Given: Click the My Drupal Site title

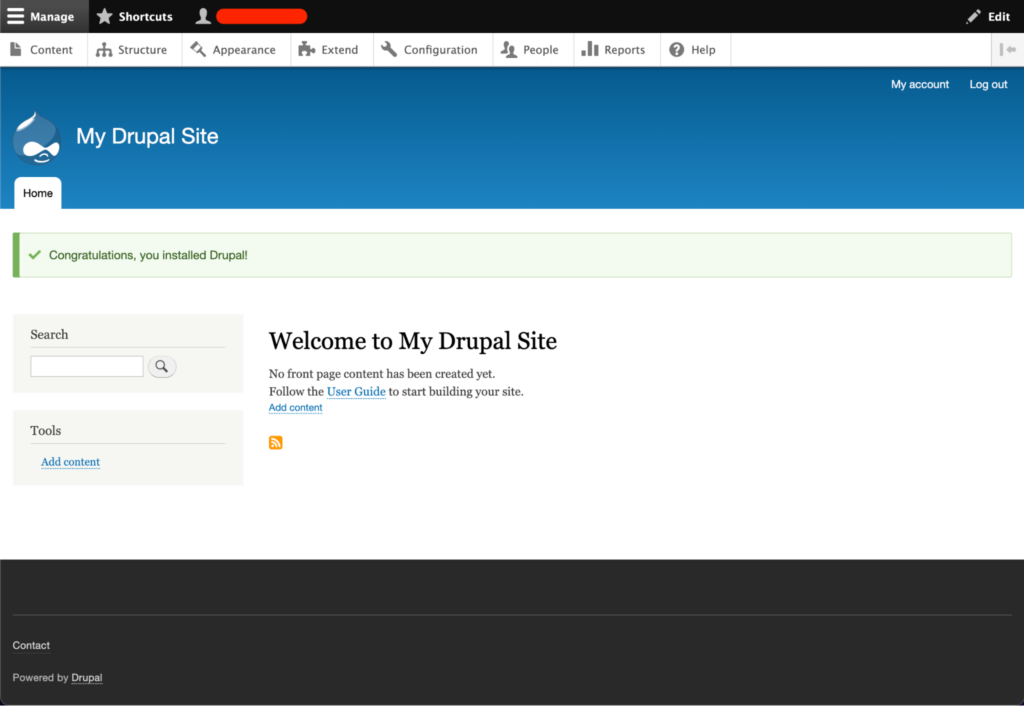Looking at the screenshot, I should (x=147, y=136).
